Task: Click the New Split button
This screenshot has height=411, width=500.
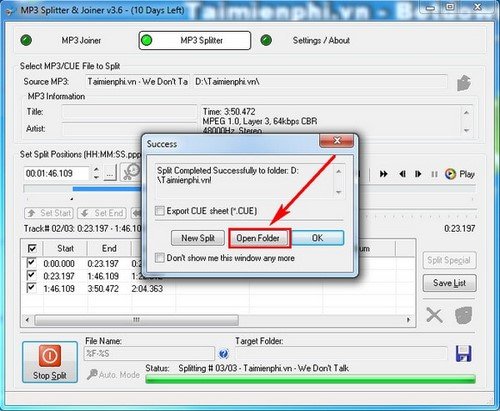Action: click(x=198, y=238)
